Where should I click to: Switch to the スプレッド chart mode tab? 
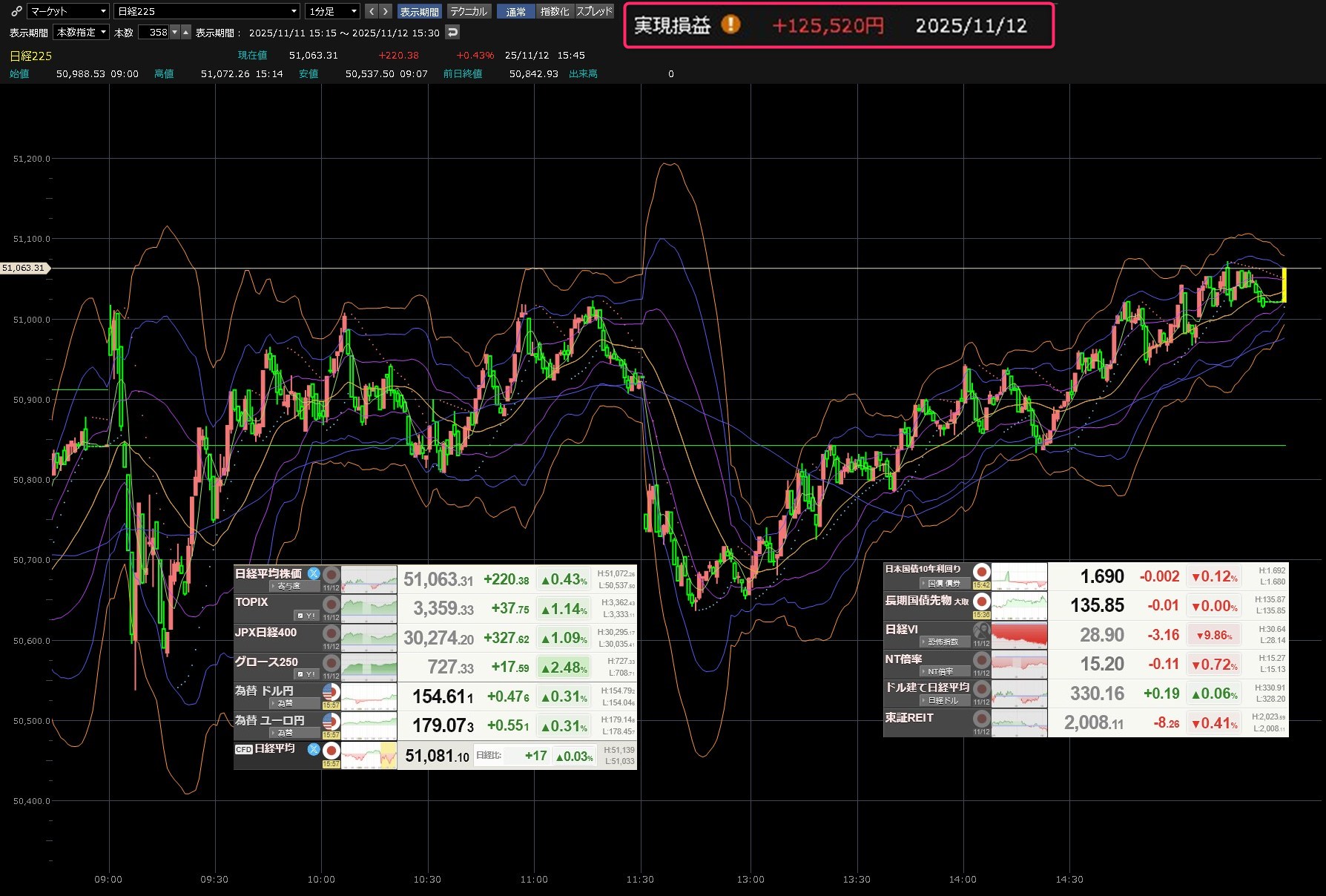pos(594,11)
